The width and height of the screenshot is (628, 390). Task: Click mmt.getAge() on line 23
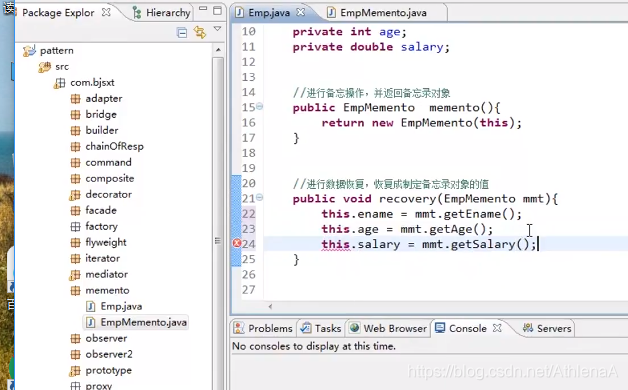(443, 229)
